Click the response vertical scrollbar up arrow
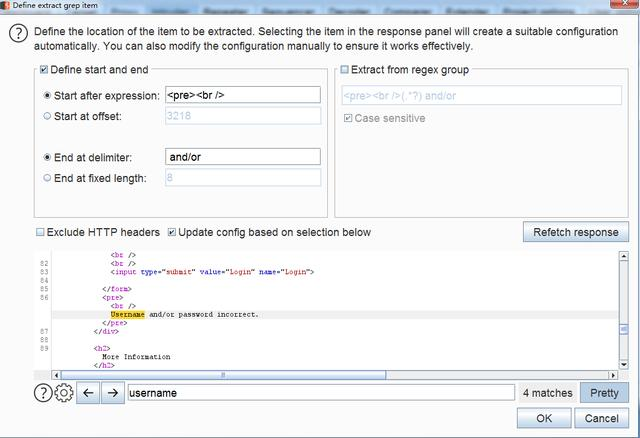This screenshot has height=438, width=640. coord(623,256)
